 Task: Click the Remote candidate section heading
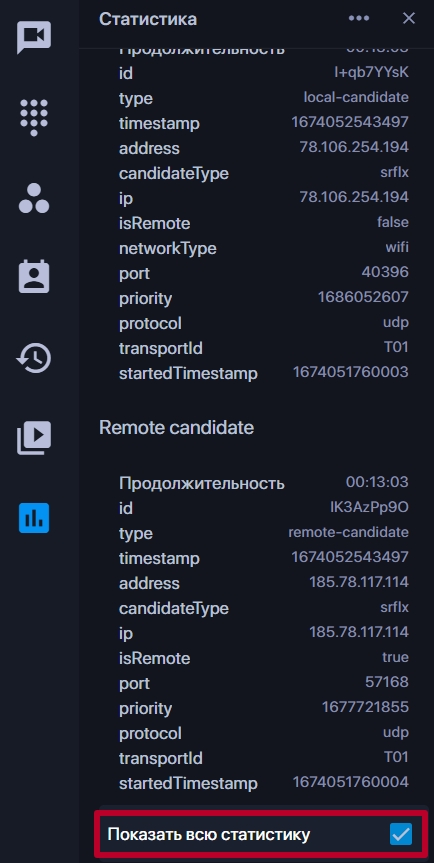pos(177,428)
